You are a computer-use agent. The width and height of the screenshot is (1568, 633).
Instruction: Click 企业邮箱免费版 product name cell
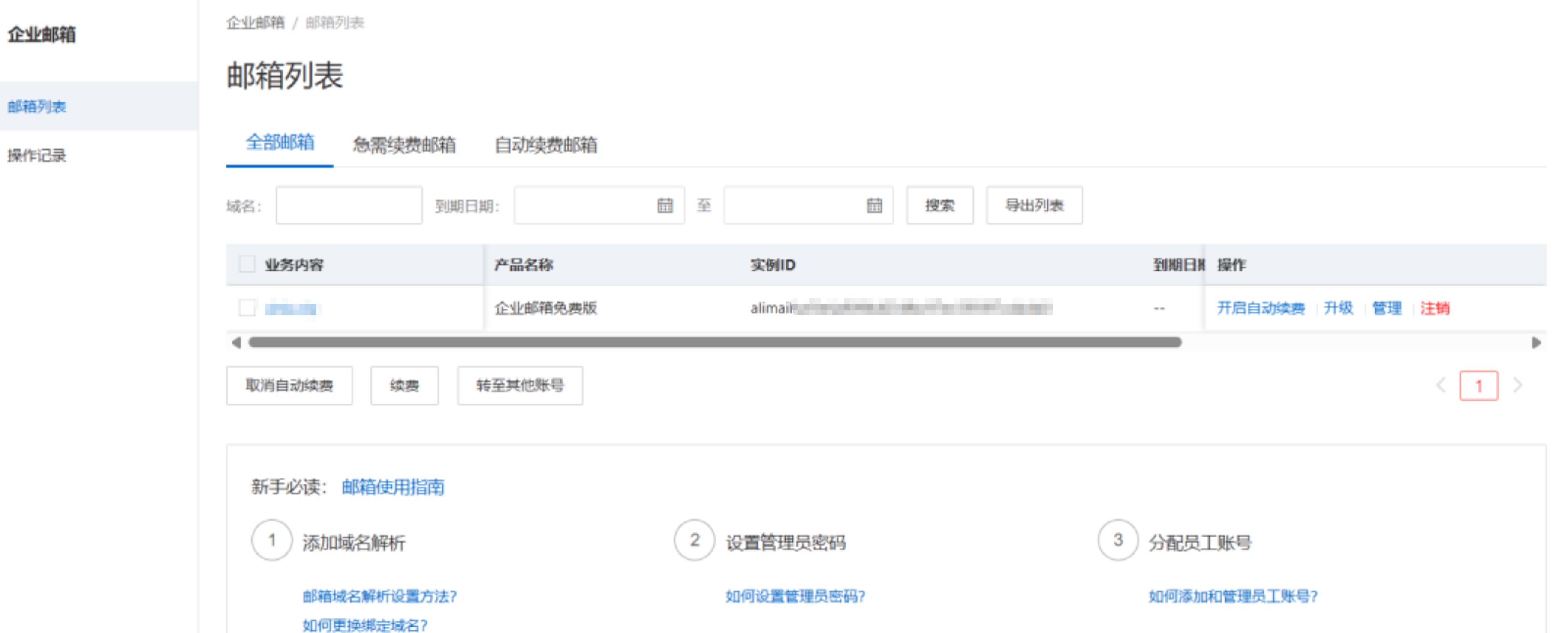(x=545, y=308)
